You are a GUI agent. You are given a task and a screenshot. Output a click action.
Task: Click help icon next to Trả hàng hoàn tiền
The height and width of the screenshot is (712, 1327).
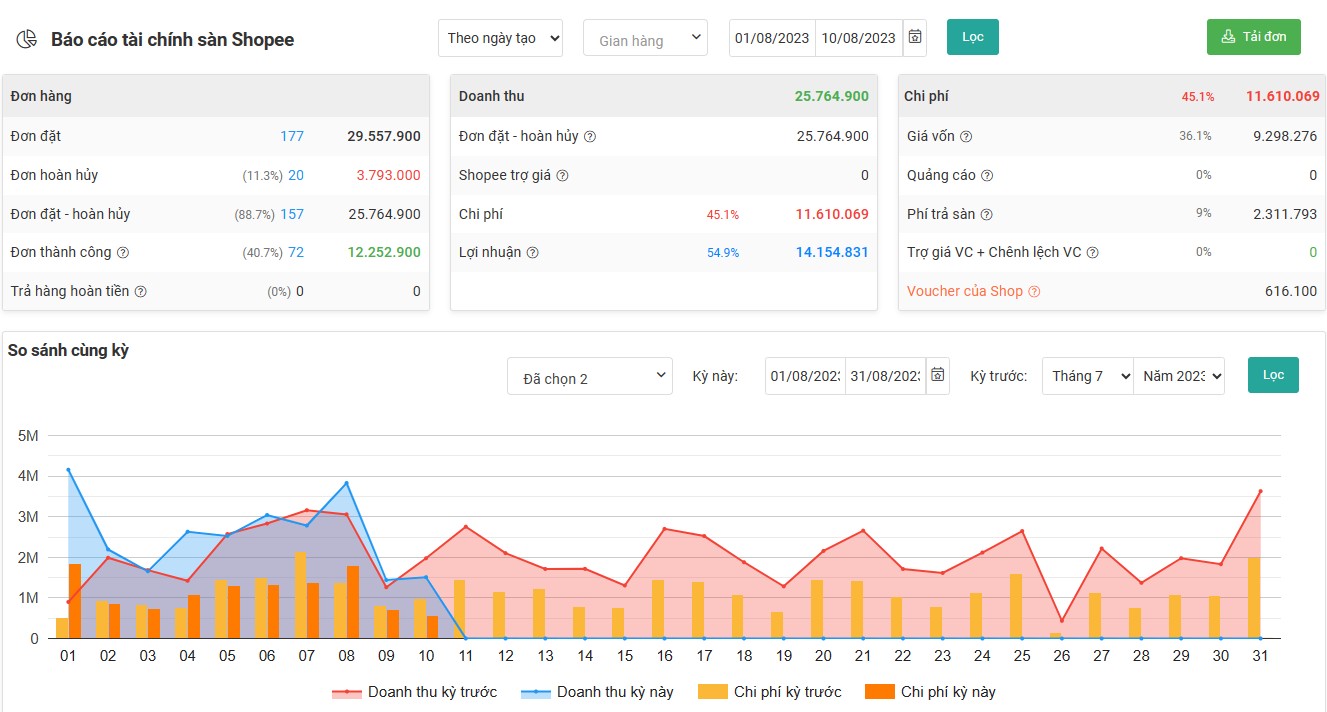click(x=141, y=292)
